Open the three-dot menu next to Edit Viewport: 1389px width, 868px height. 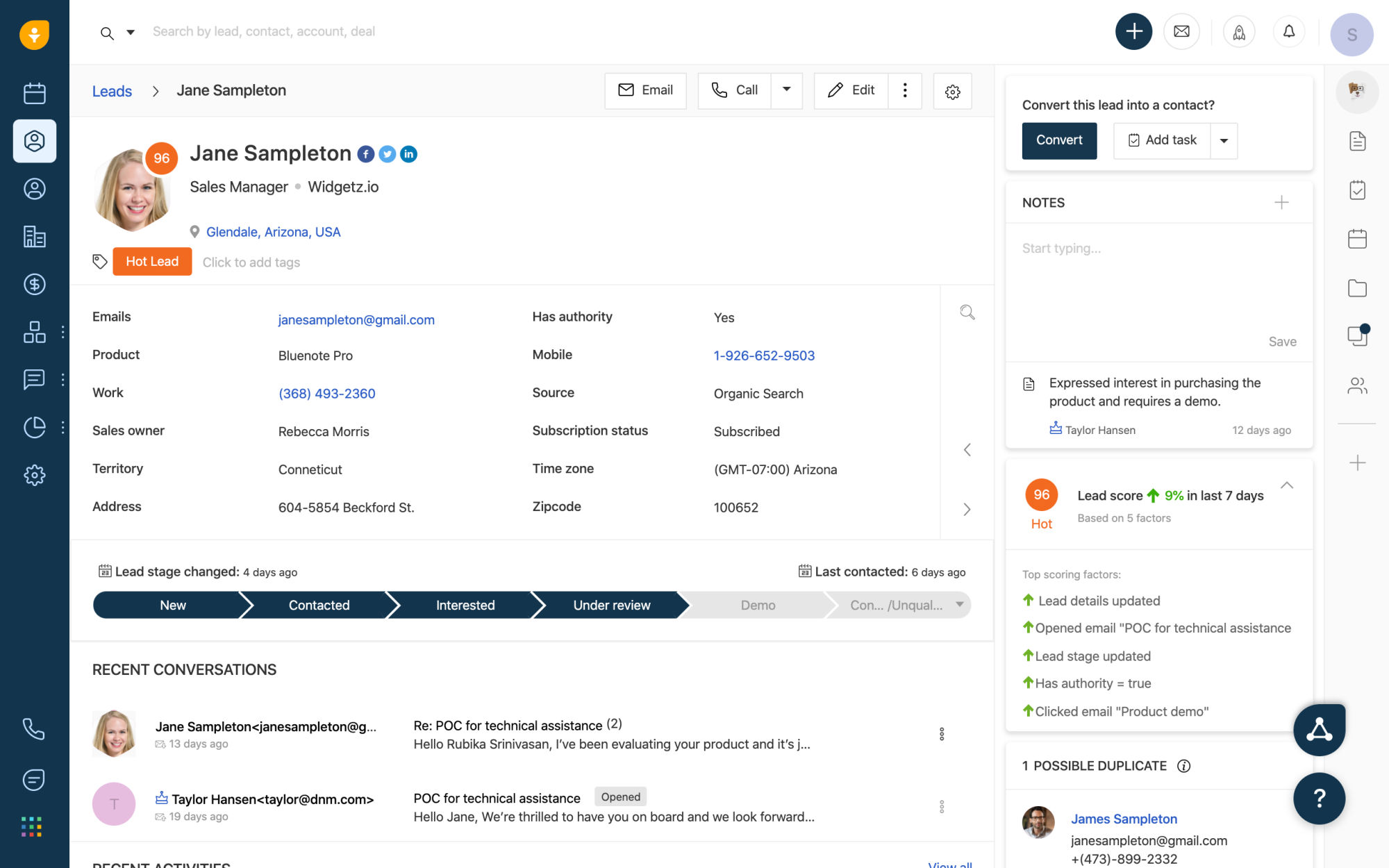(905, 90)
